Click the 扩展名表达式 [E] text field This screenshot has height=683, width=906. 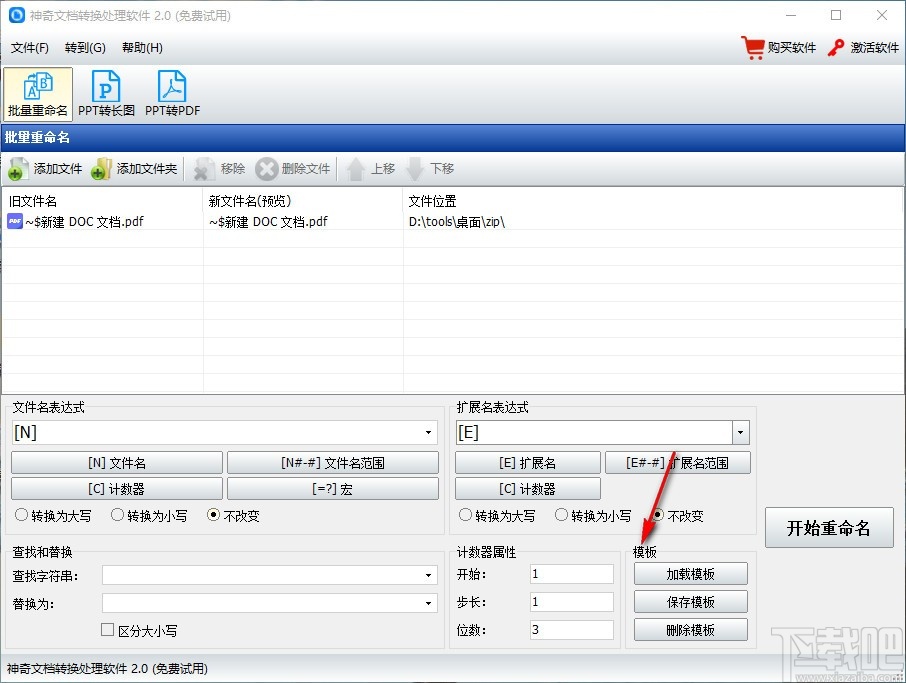click(x=595, y=432)
